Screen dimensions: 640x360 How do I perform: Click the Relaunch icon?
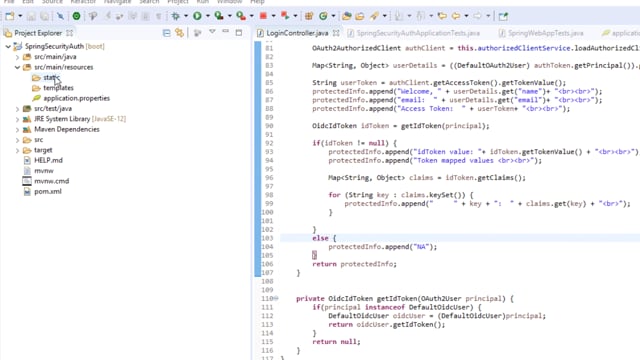click(285, 16)
